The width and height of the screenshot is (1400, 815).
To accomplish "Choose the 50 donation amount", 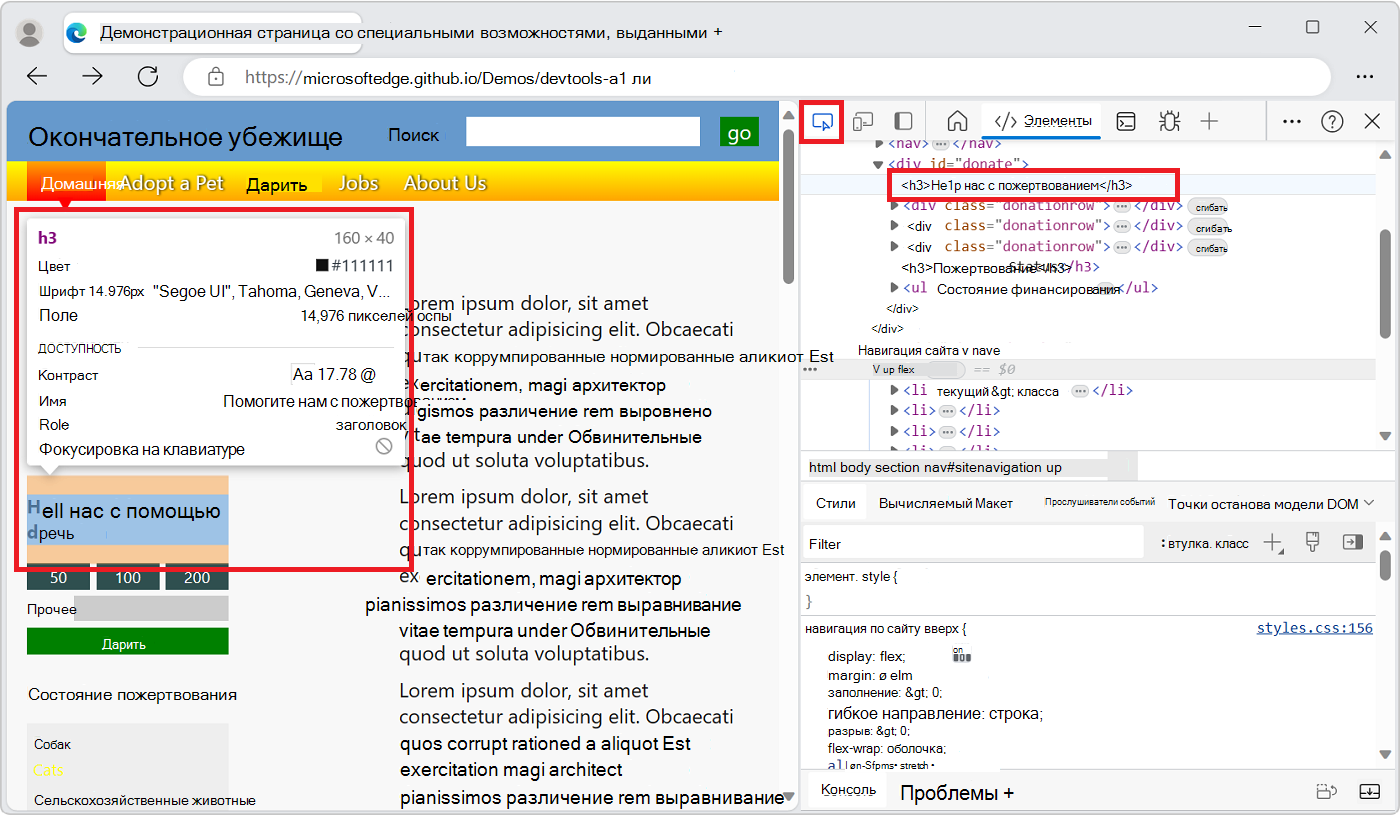I will [58, 578].
